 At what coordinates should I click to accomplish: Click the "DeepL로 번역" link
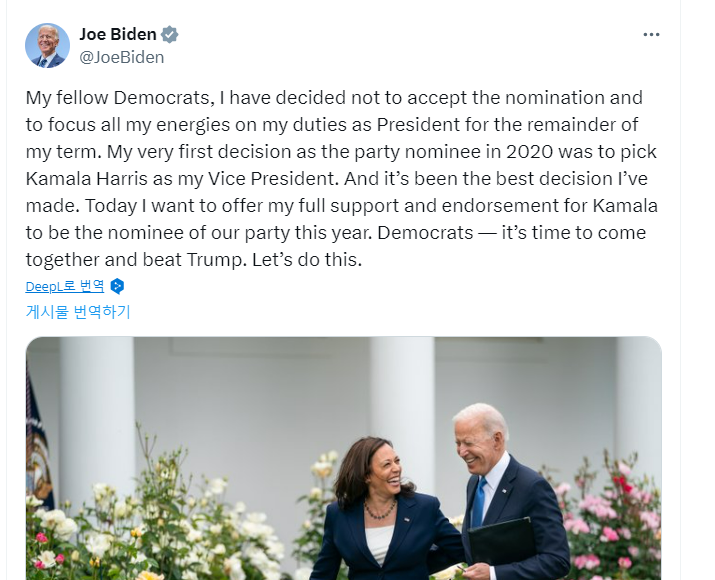(65, 286)
